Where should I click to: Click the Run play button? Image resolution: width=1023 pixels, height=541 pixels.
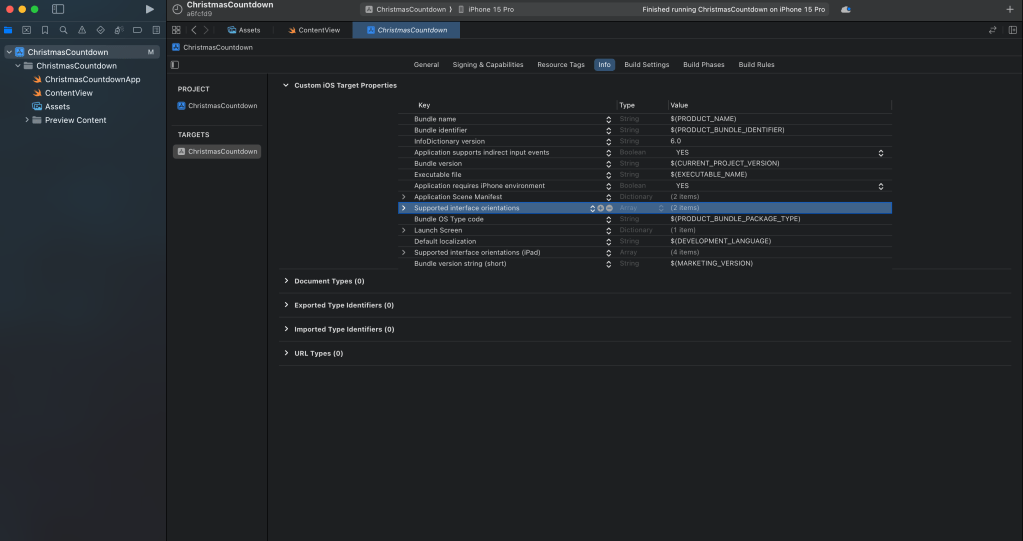pyautogui.click(x=150, y=9)
